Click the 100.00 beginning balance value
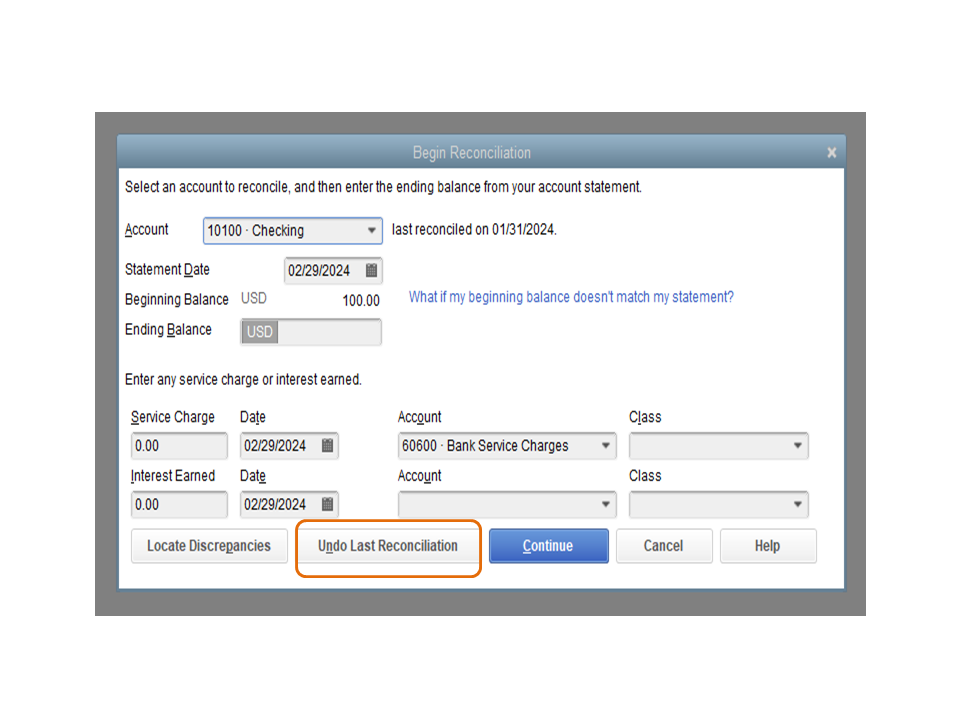Viewport: 960px width, 720px height. coord(361,301)
